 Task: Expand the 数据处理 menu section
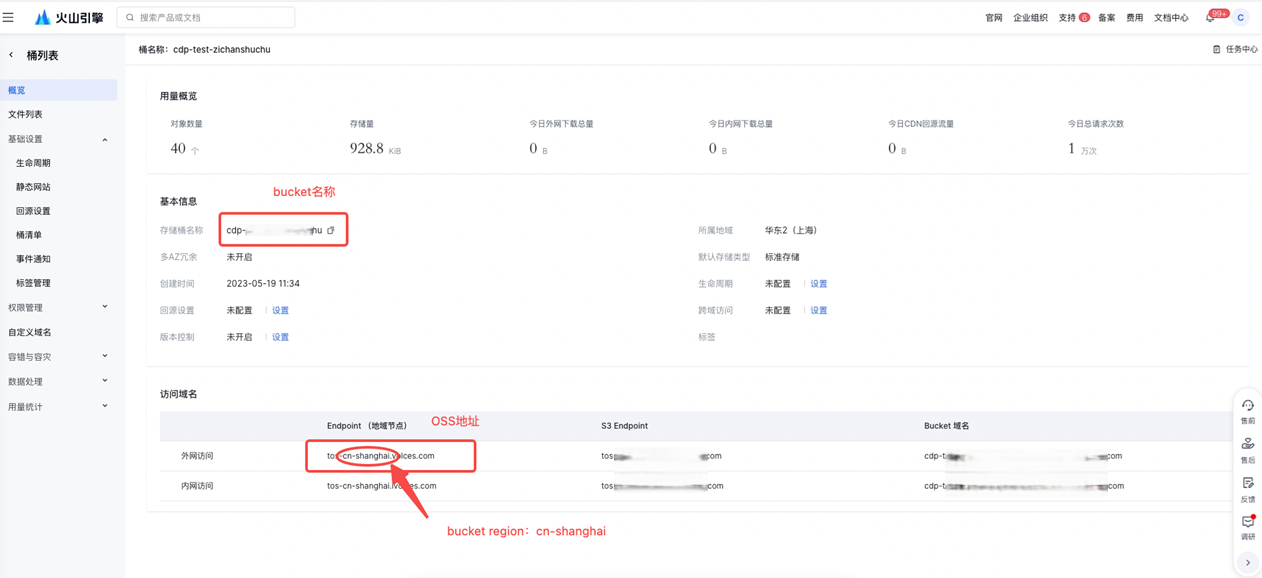tap(105, 381)
